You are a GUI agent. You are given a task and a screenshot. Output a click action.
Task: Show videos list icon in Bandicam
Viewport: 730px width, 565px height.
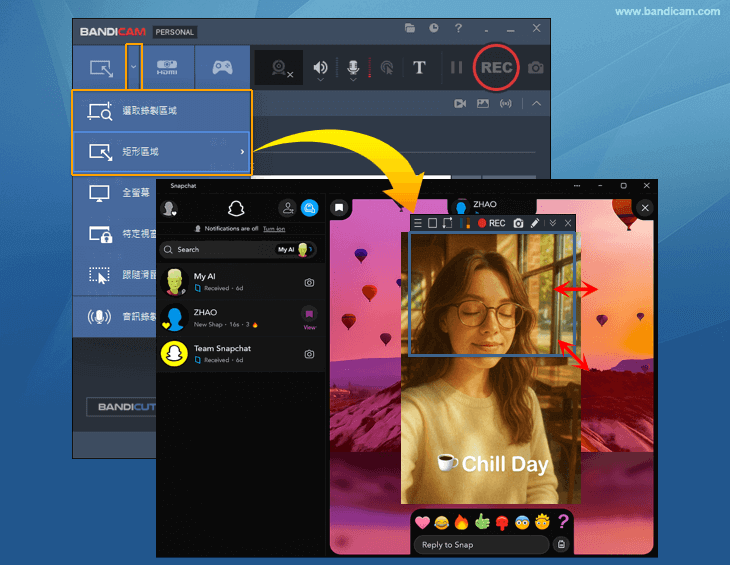[460, 103]
